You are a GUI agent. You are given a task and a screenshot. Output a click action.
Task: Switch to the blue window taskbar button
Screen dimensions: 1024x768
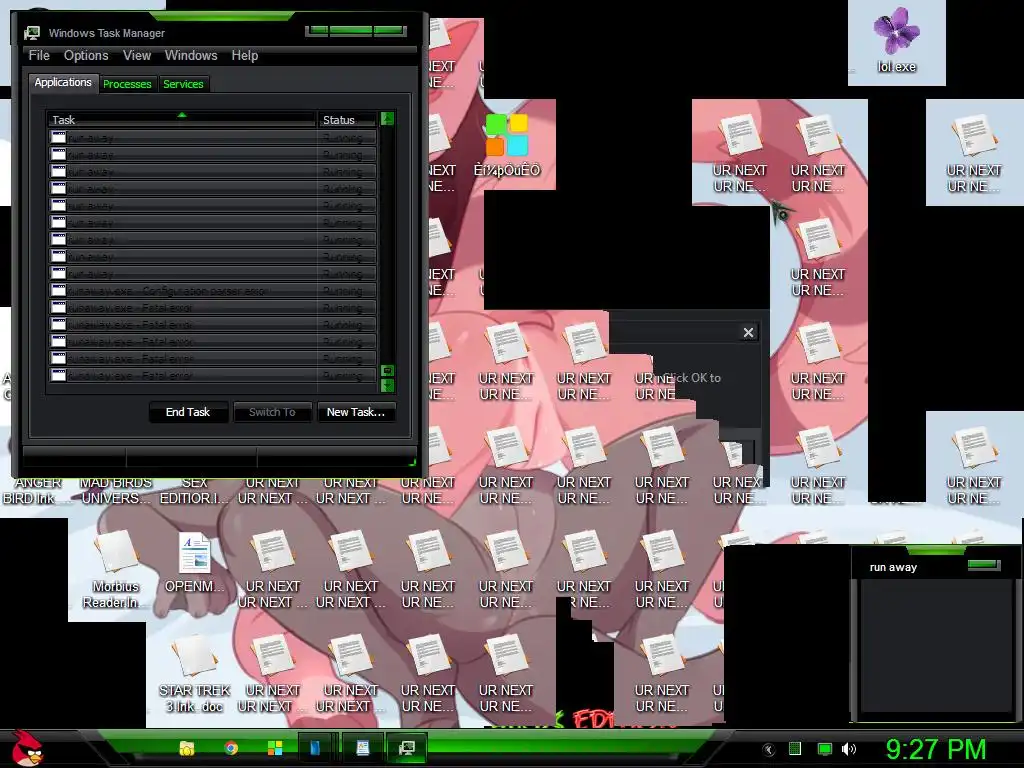point(318,748)
